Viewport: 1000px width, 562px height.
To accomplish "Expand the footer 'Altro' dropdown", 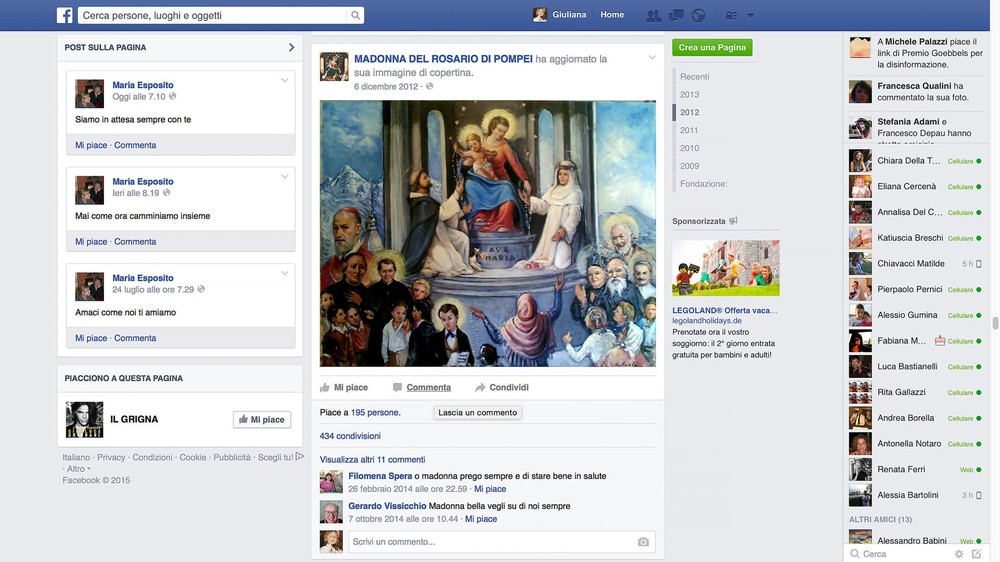I will pyautogui.click(x=79, y=469).
